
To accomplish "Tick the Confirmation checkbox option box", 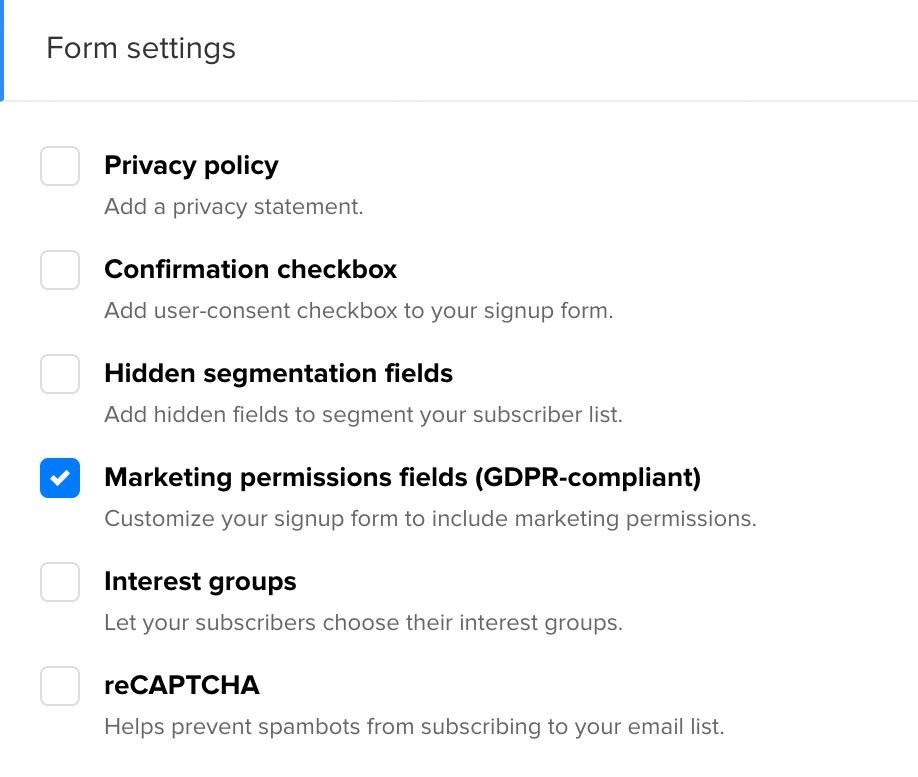I will pyautogui.click(x=60, y=270).
